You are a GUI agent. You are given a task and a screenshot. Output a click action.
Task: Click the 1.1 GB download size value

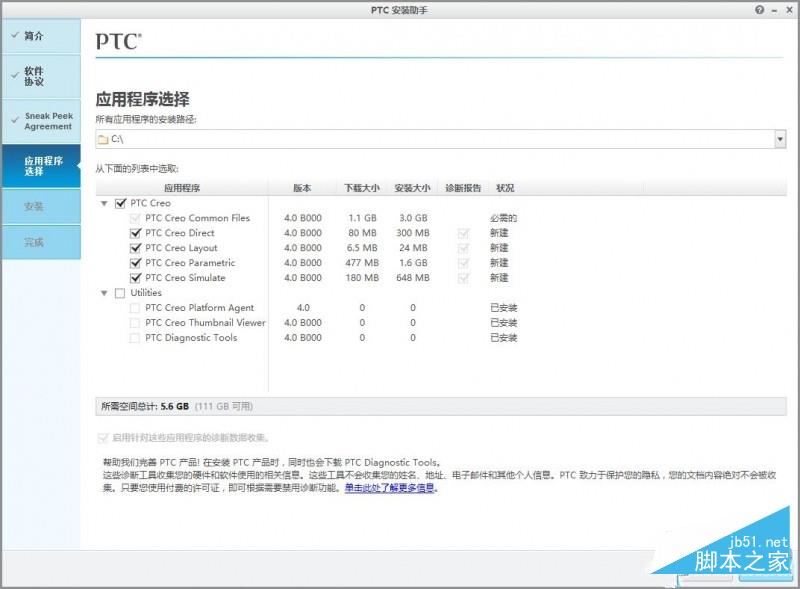[x=362, y=218]
